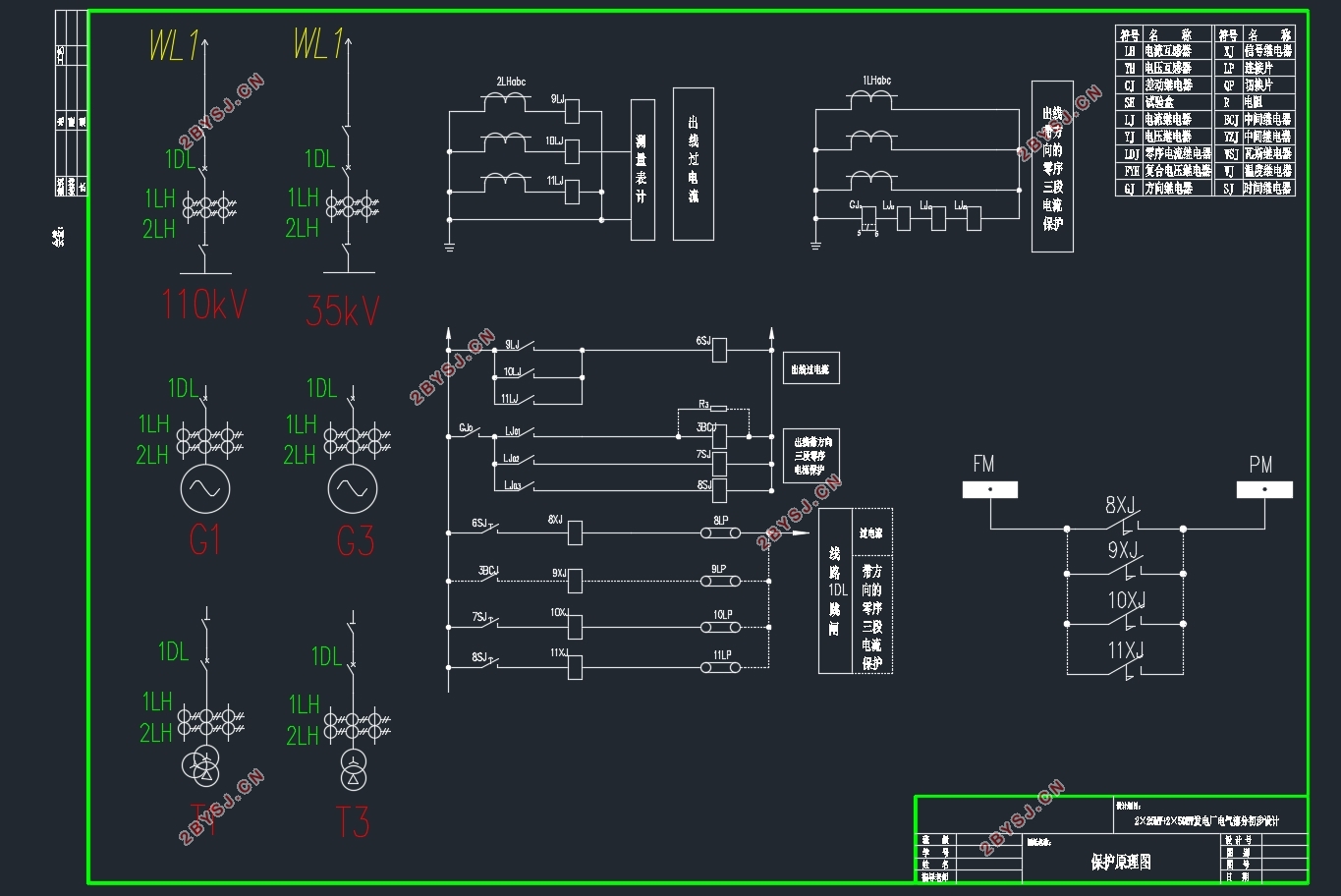Click the red 35kV bus label

coord(342,310)
